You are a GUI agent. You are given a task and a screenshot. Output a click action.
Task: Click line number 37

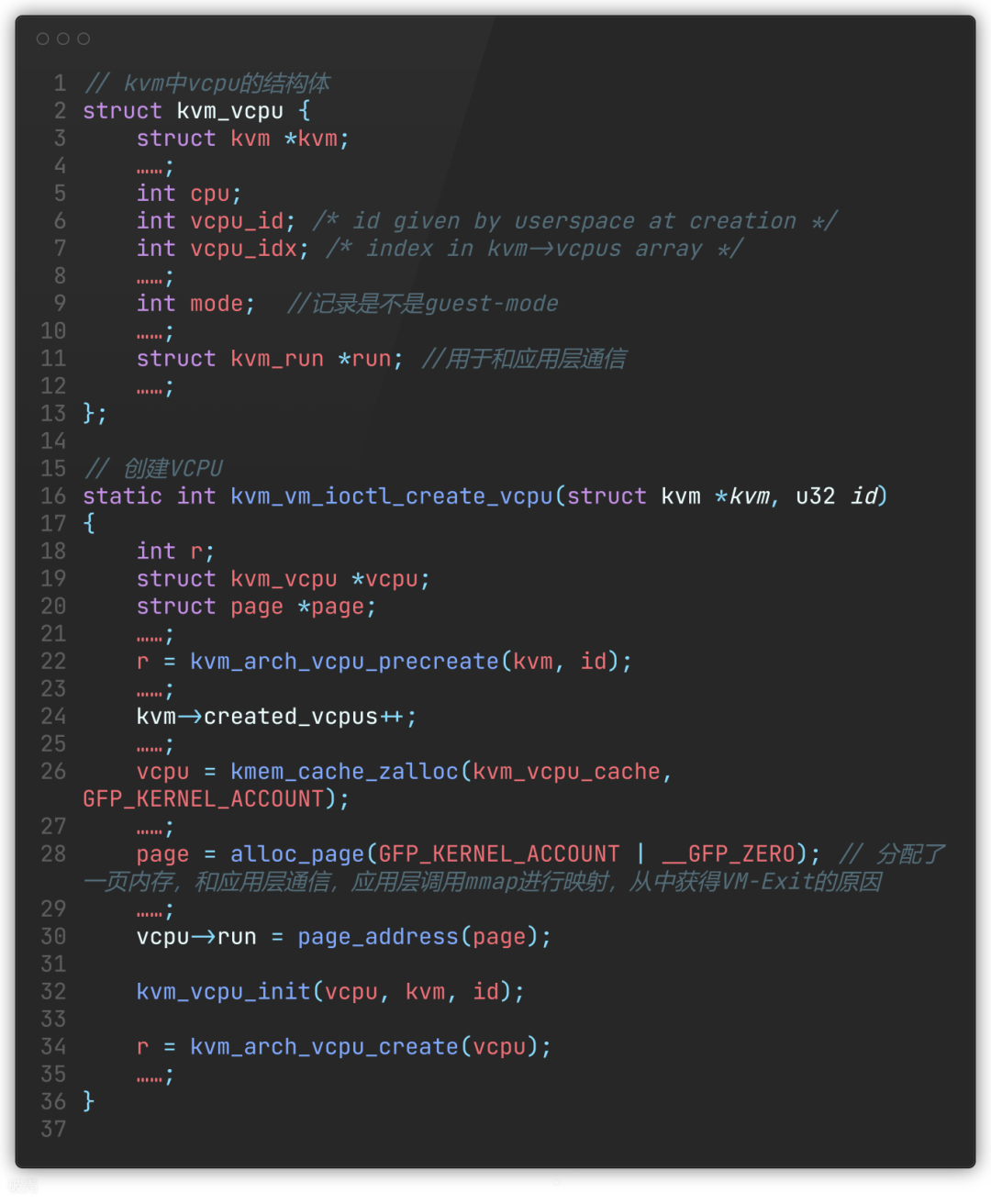[53, 1130]
